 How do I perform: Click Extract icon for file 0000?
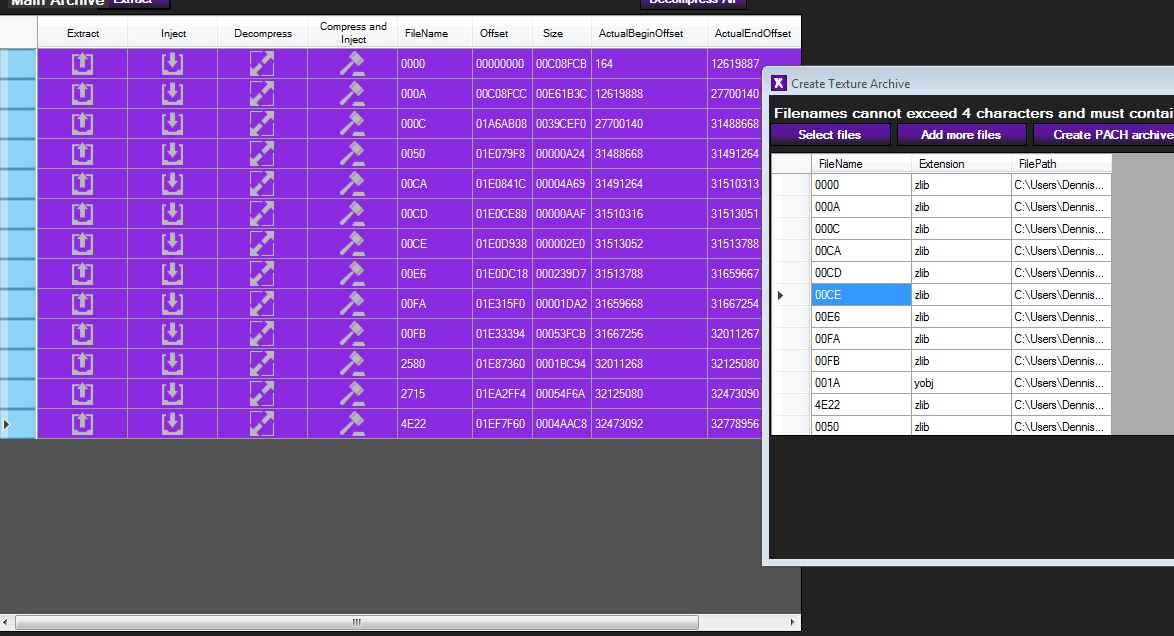(x=82, y=64)
